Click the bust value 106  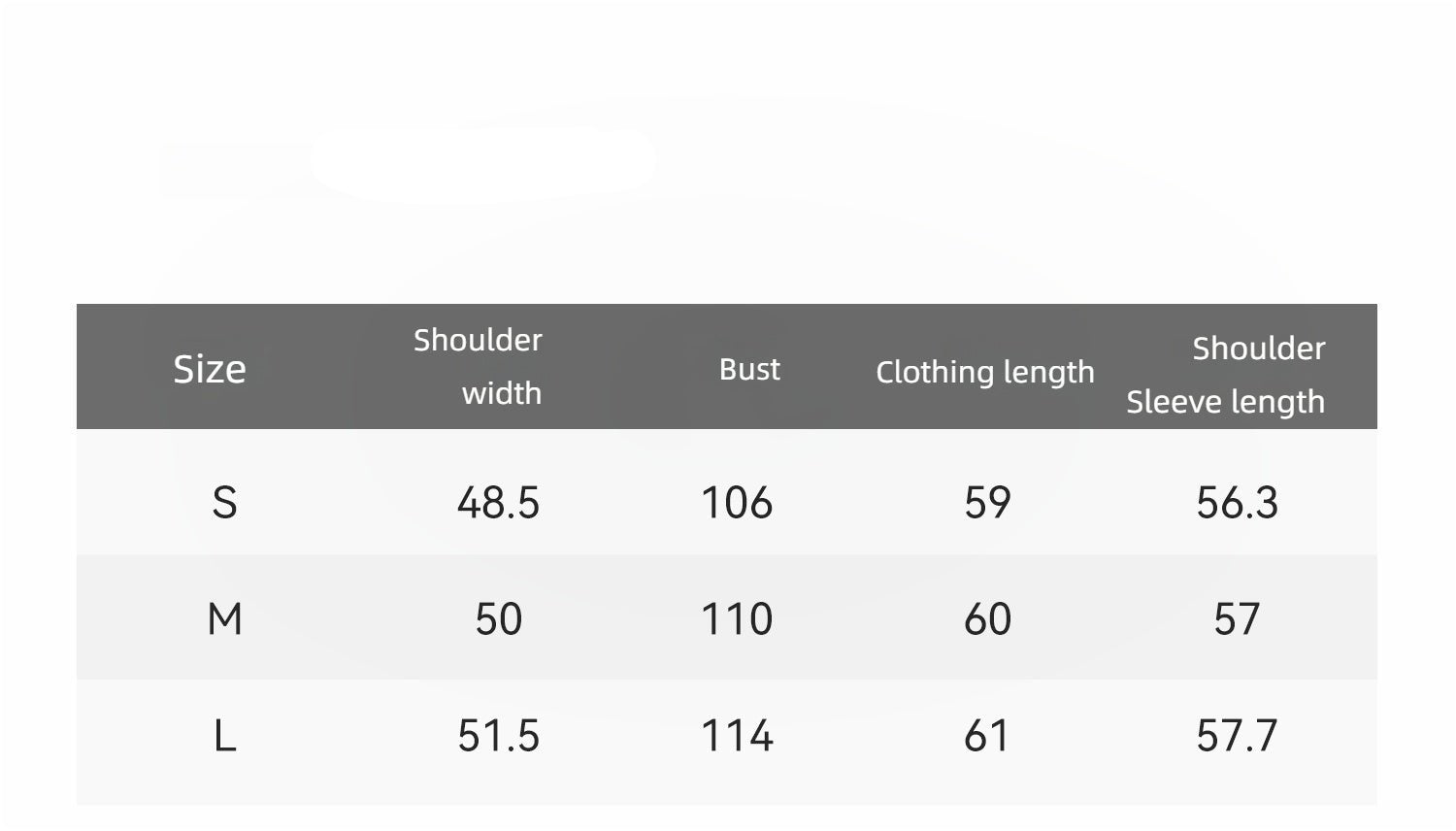point(737,503)
